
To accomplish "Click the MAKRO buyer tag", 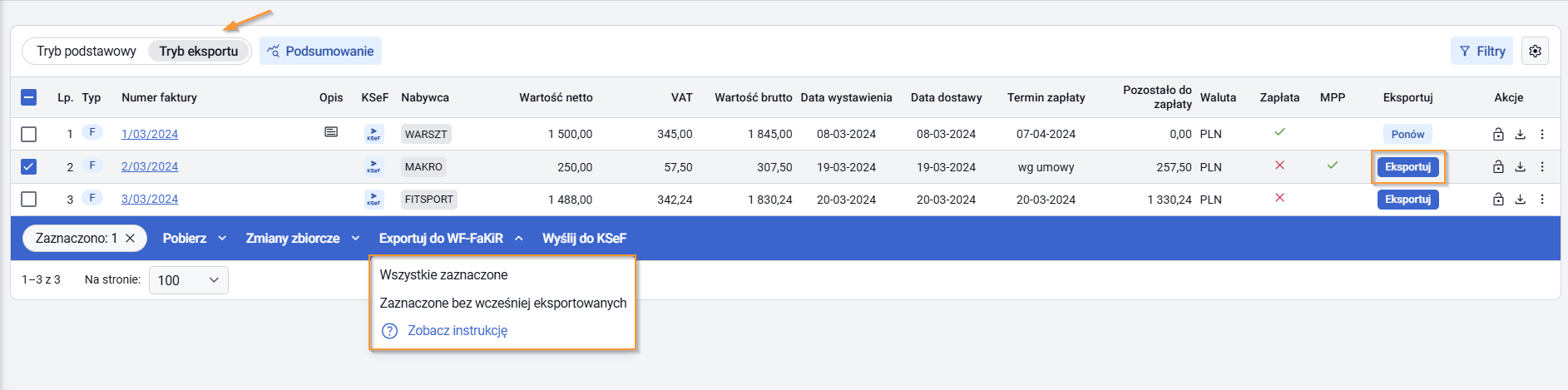I will click(x=423, y=166).
